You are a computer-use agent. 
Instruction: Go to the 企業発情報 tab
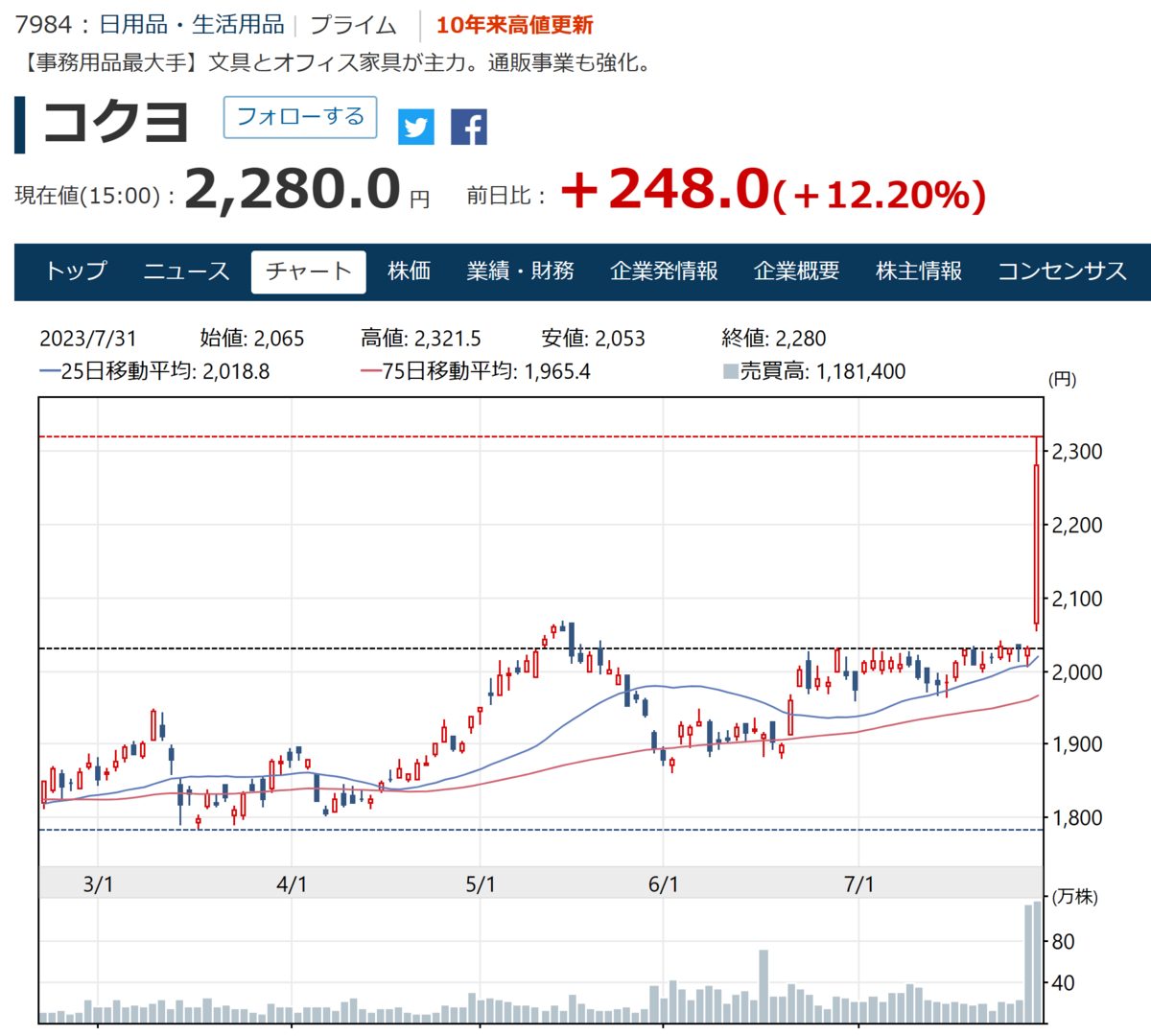664,271
